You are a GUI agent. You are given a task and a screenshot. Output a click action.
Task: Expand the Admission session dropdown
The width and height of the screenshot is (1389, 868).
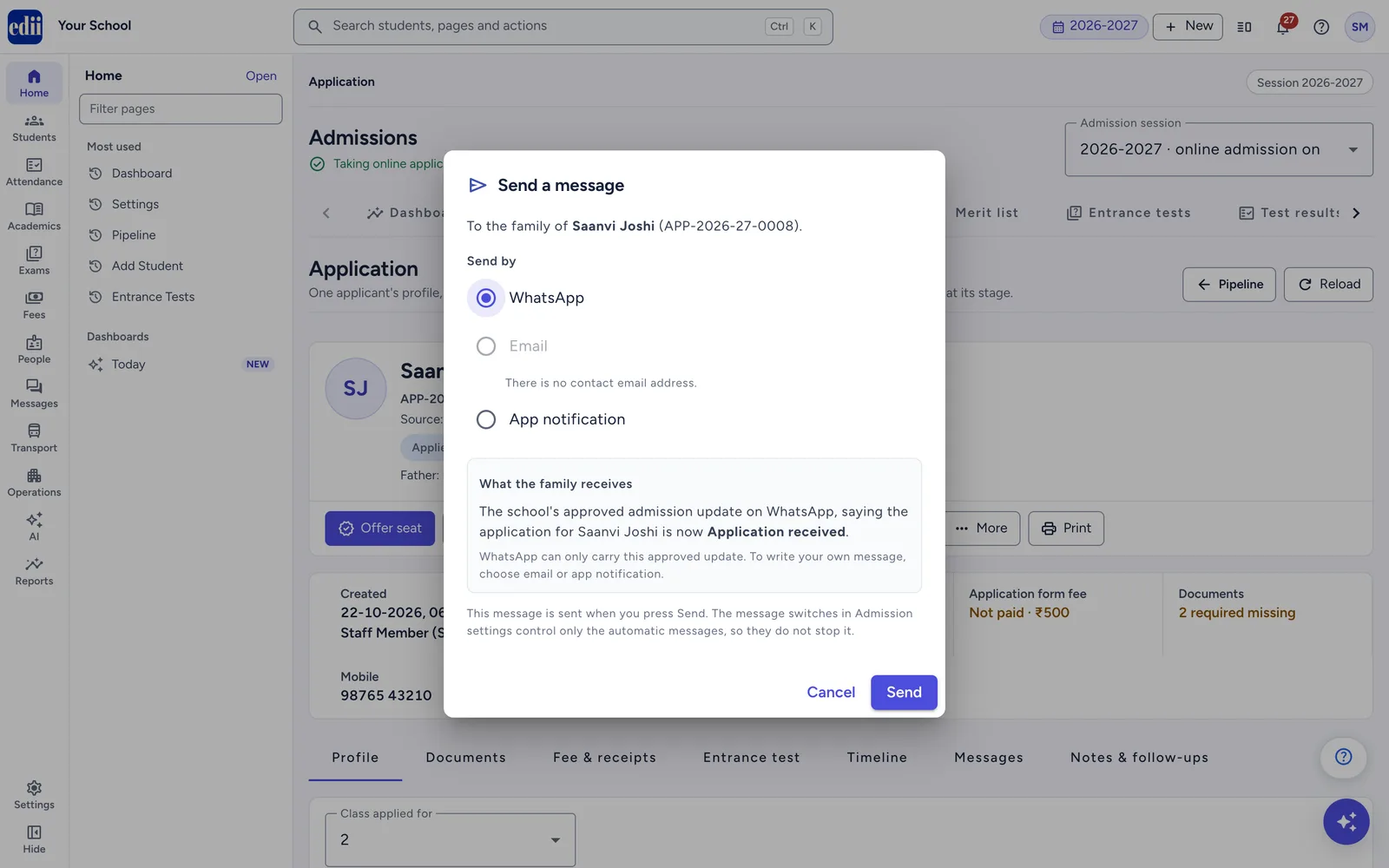[x=1219, y=149]
